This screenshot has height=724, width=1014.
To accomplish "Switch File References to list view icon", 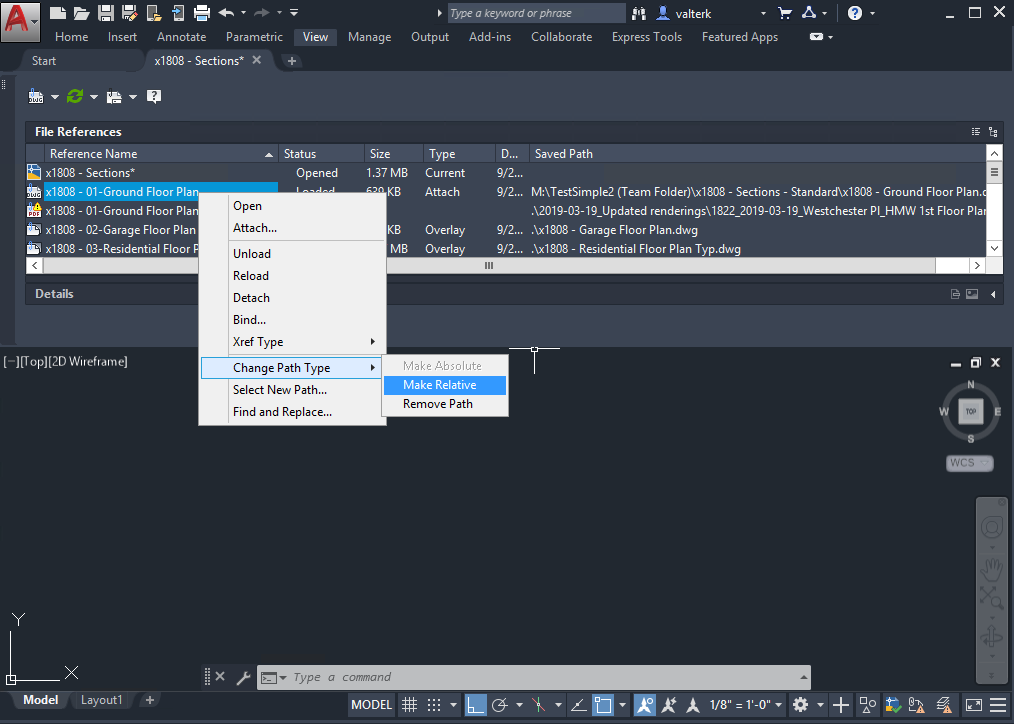I will (x=976, y=132).
